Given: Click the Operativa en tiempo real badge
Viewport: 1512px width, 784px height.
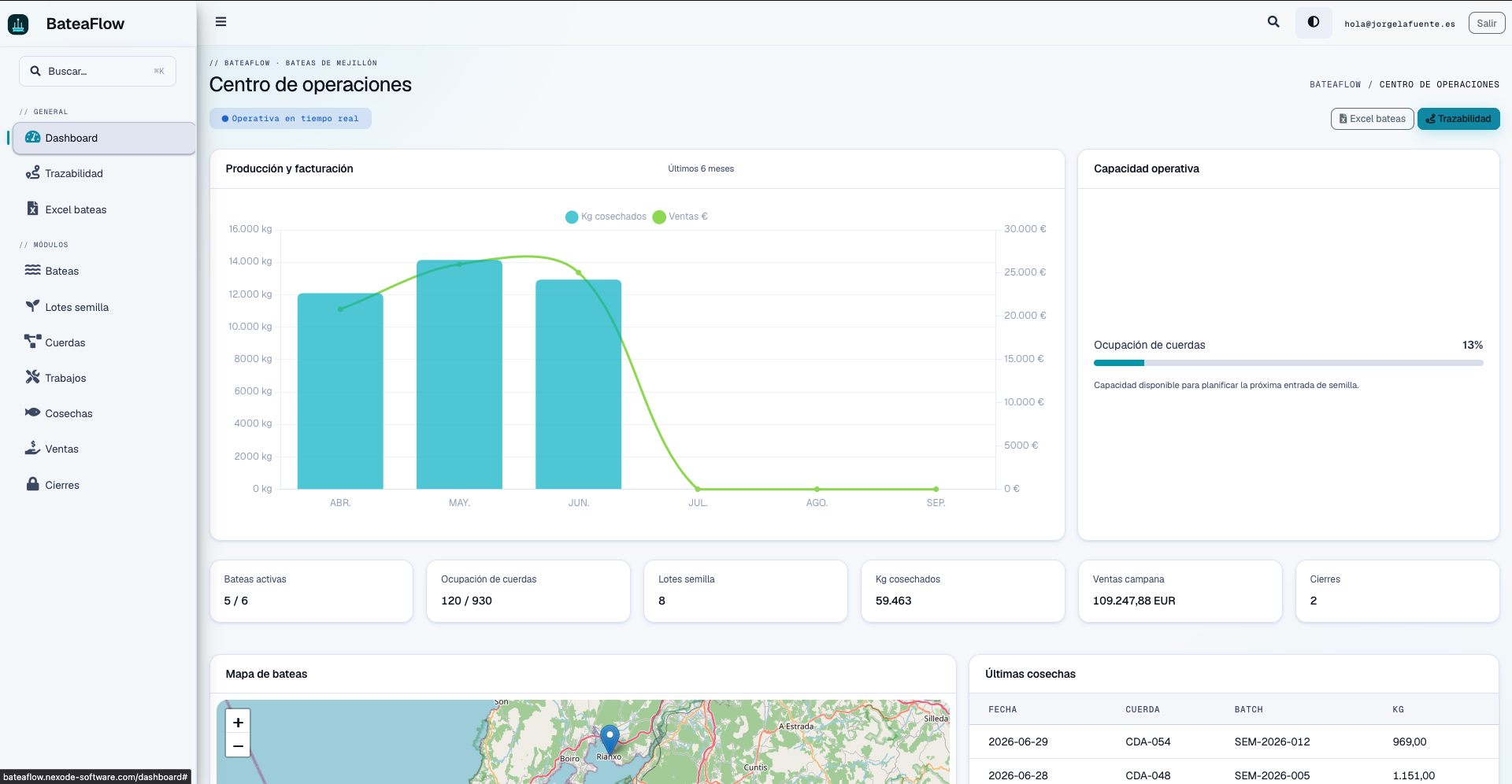Looking at the screenshot, I should point(290,119).
